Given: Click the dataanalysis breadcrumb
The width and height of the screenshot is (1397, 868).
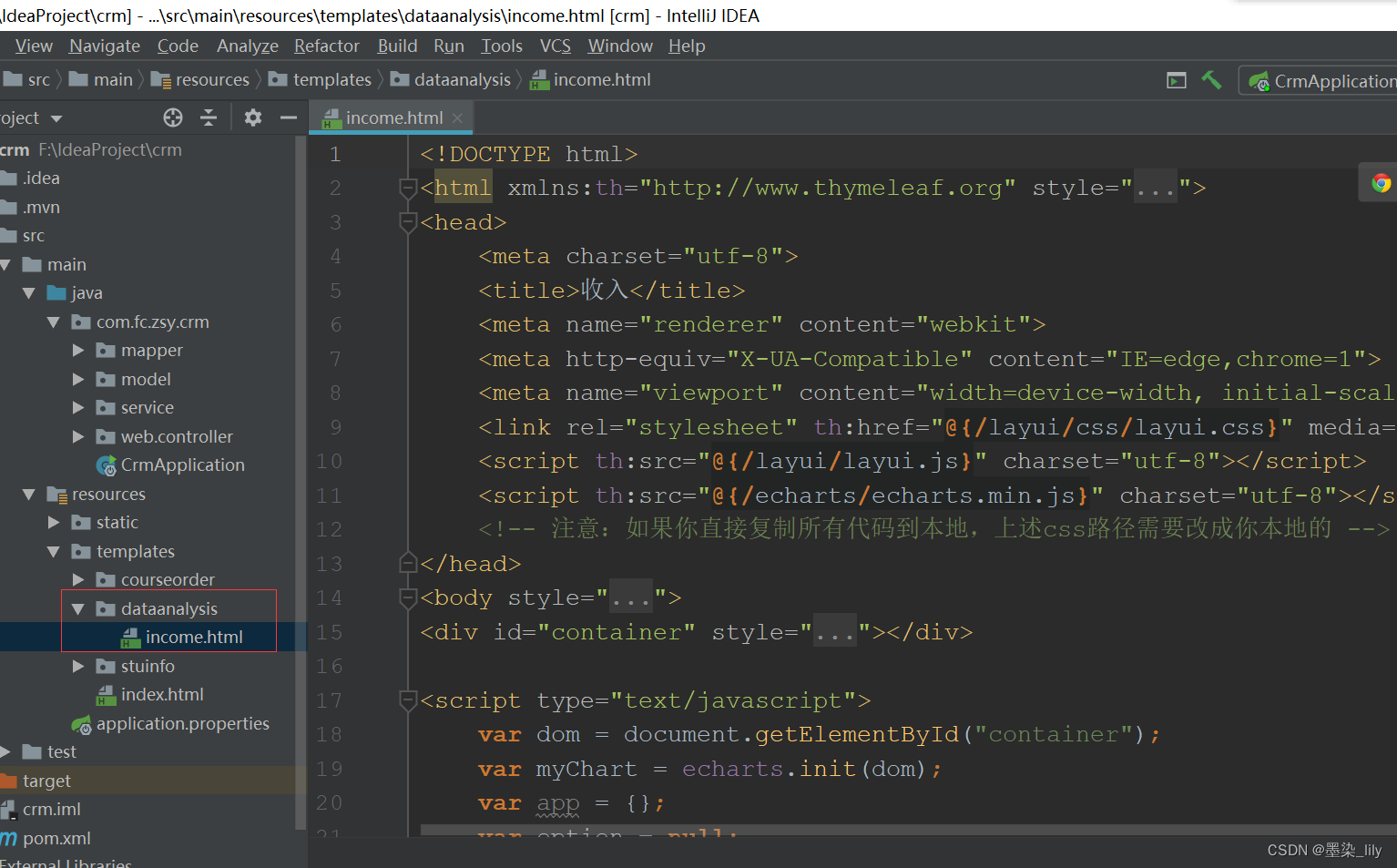Looking at the screenshot, I should pos(451,80).
